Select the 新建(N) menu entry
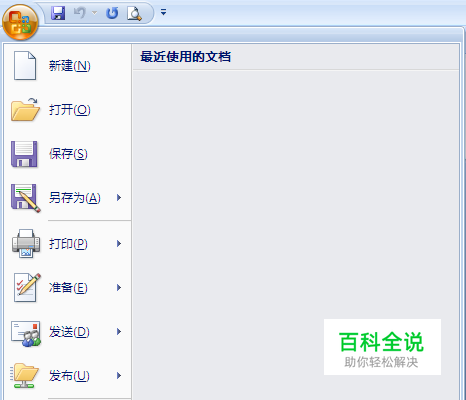 [x=70, y=66]
